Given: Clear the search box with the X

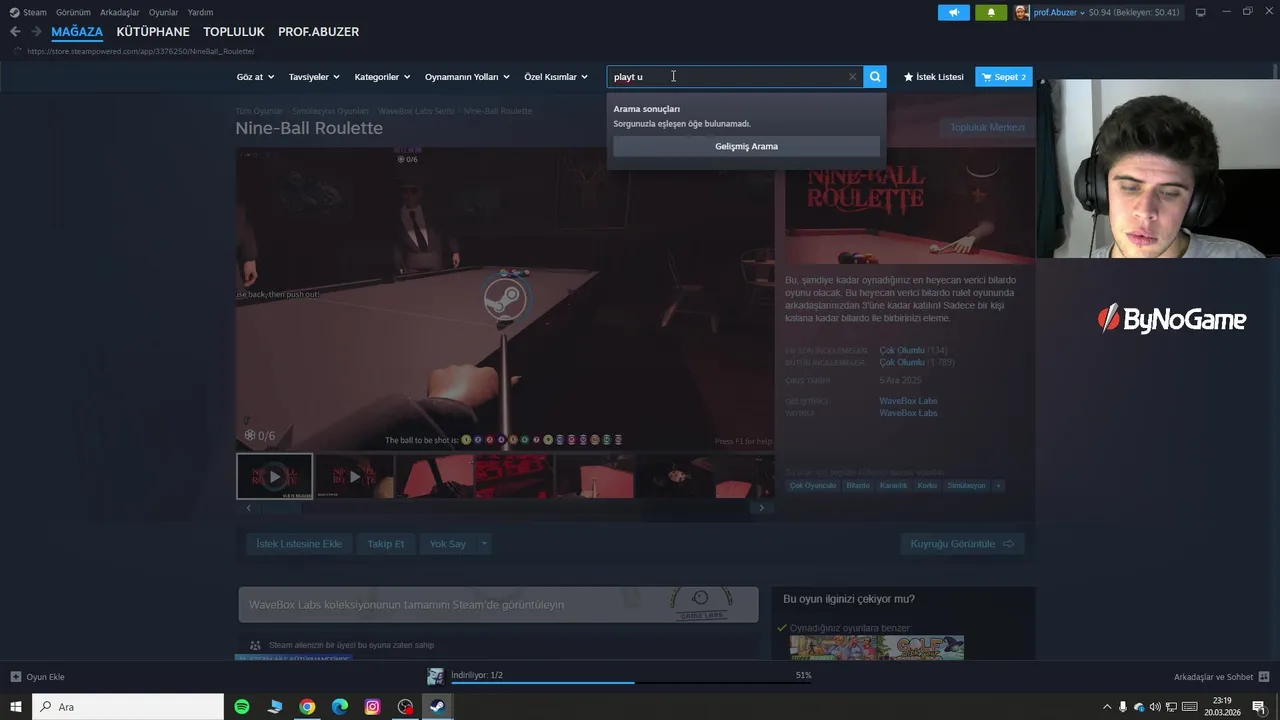Looking at the screenshot, I should tap(853, 77).
